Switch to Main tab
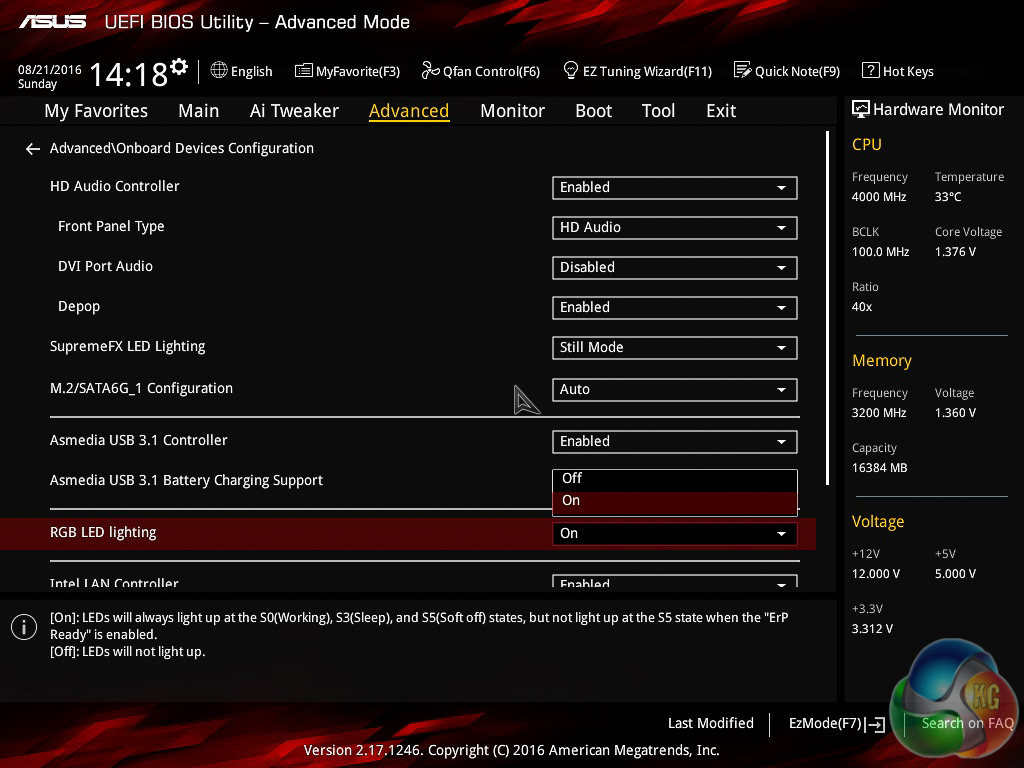1024x768 pixels. click(x=199, y=111)
